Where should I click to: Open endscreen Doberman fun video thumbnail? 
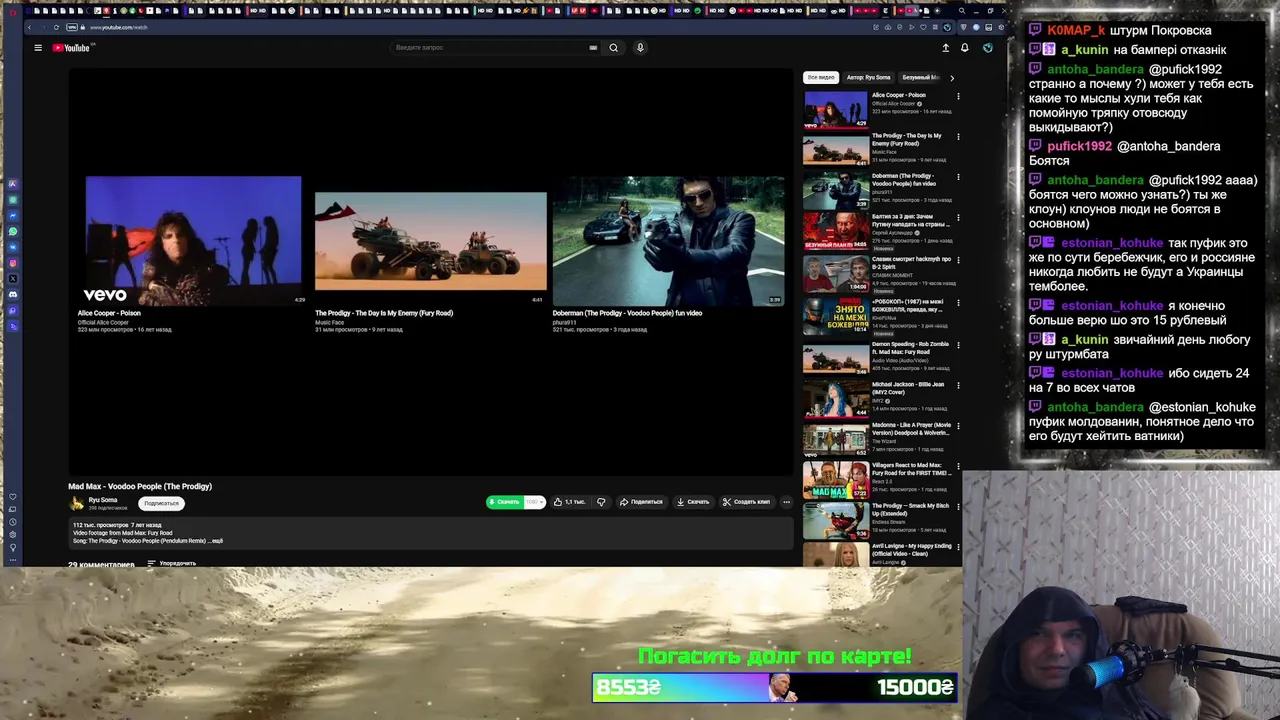pos(668,241)
